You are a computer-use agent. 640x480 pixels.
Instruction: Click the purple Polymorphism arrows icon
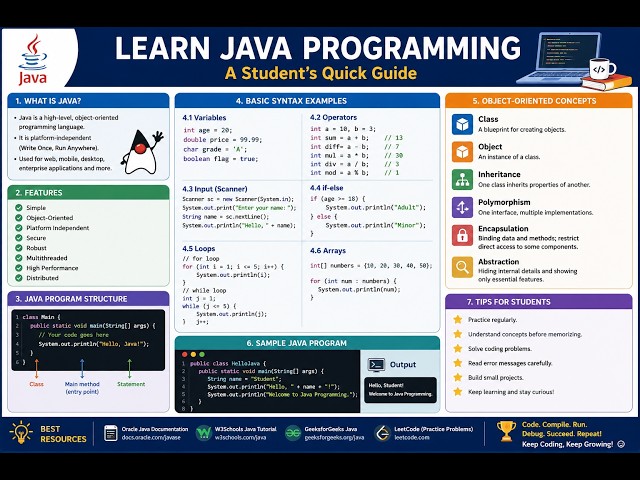pos(462,207)
